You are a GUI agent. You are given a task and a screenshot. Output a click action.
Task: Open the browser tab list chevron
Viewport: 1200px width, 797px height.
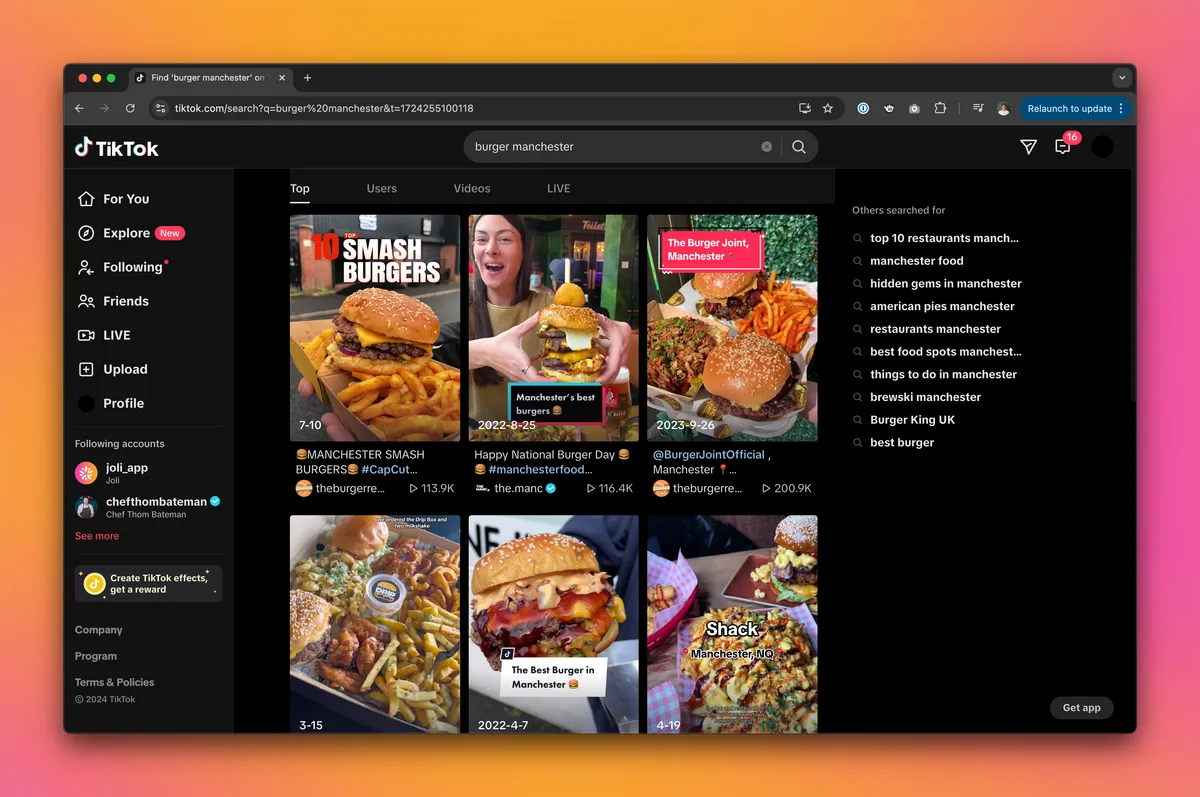[x=1122, y=77]
